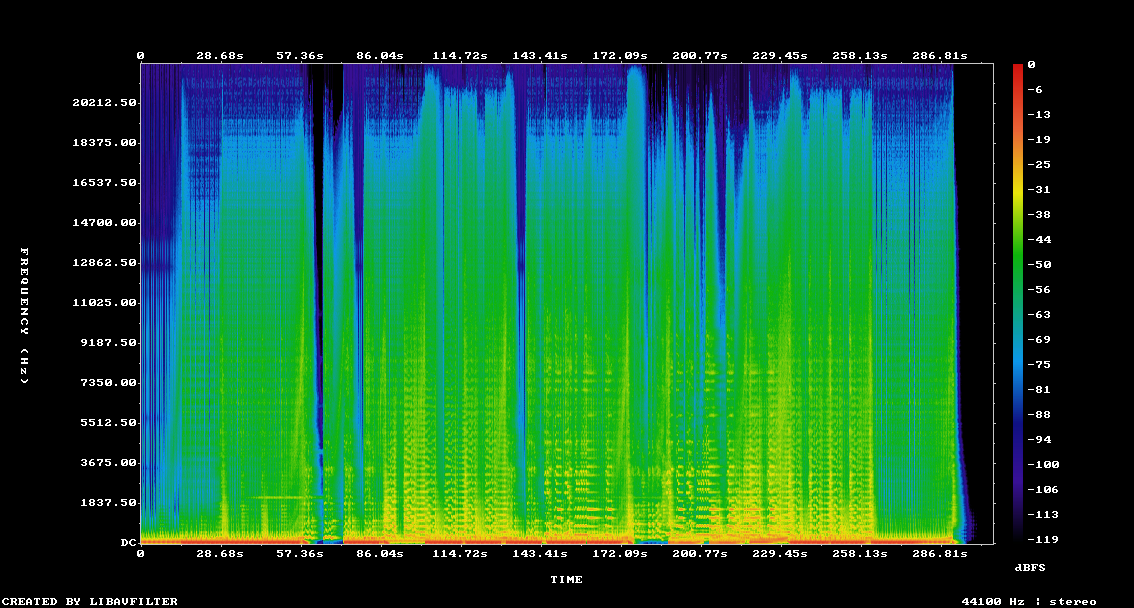Click the dBFS unit label under the legend
Screen dimensions: 1134x608
[x=1030, y=567]
